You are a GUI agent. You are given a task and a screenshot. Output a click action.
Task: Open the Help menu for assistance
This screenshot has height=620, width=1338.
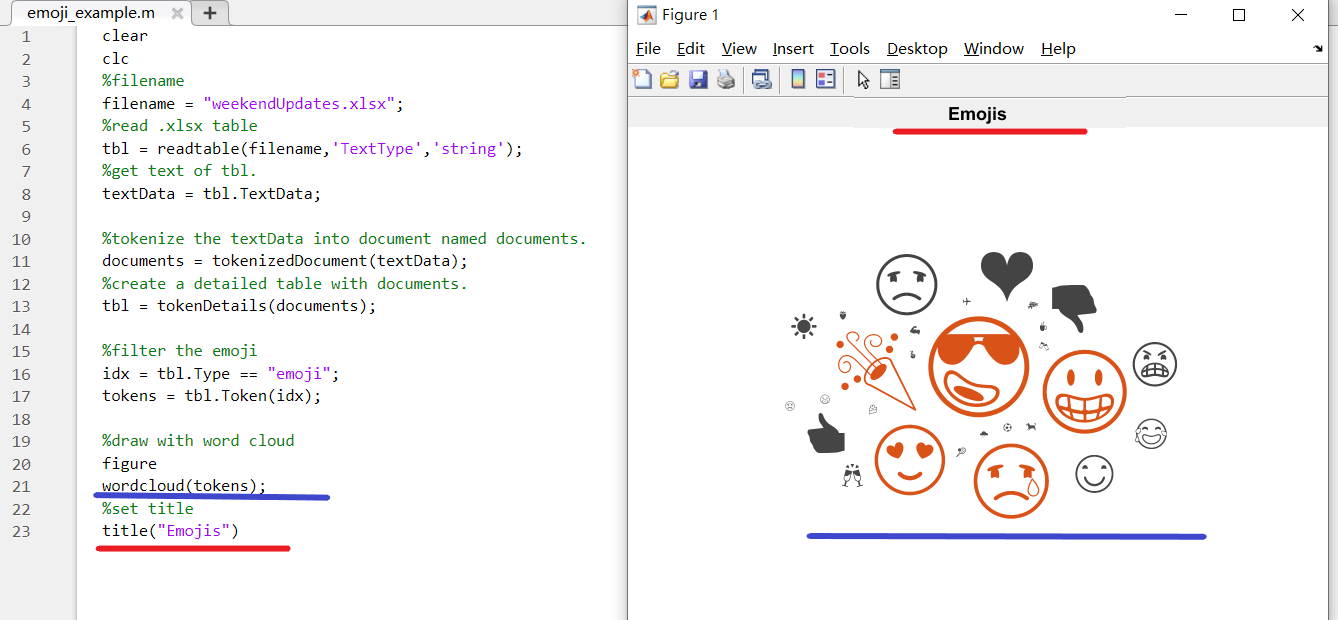(x=1057, y=48)
